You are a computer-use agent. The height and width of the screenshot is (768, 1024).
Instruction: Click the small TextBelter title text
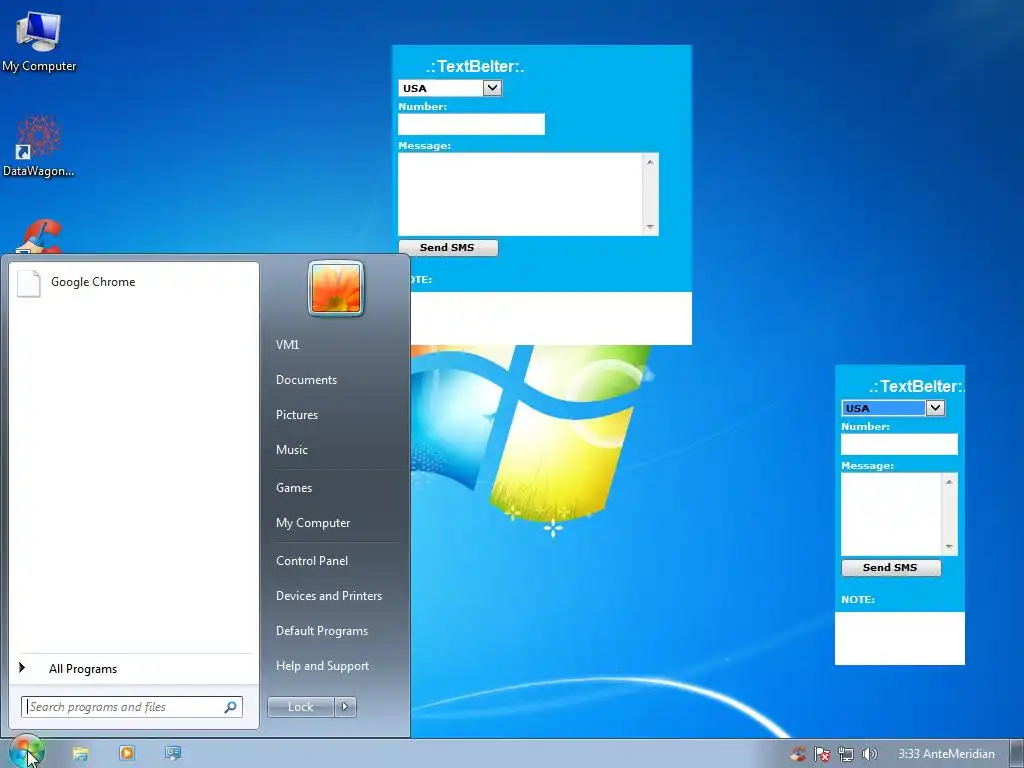(916, 386)
